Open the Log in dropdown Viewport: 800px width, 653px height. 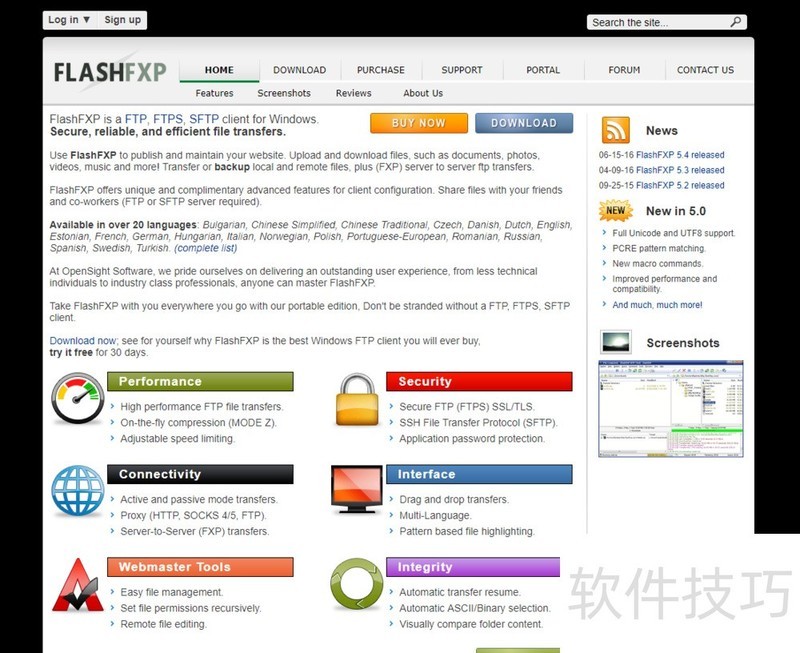tap(69, 19)
